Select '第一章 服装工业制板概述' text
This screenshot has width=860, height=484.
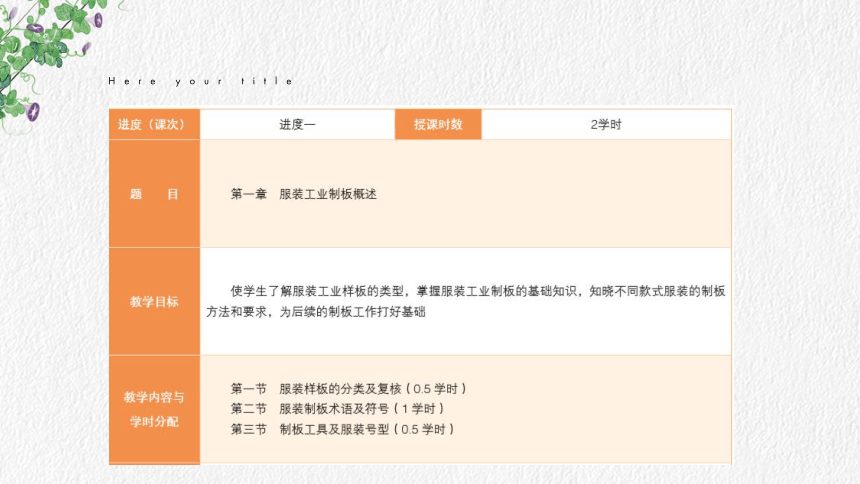click(303, 194)
